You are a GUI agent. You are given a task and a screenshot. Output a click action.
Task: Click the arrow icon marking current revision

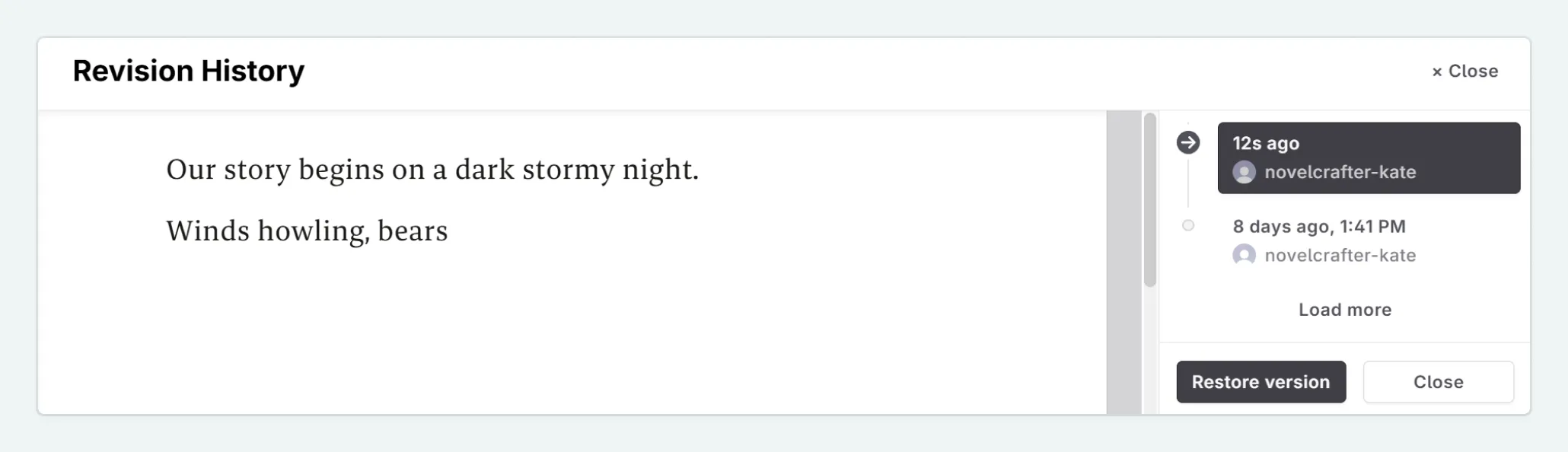pyautogui.click(x=1188, y=142)
